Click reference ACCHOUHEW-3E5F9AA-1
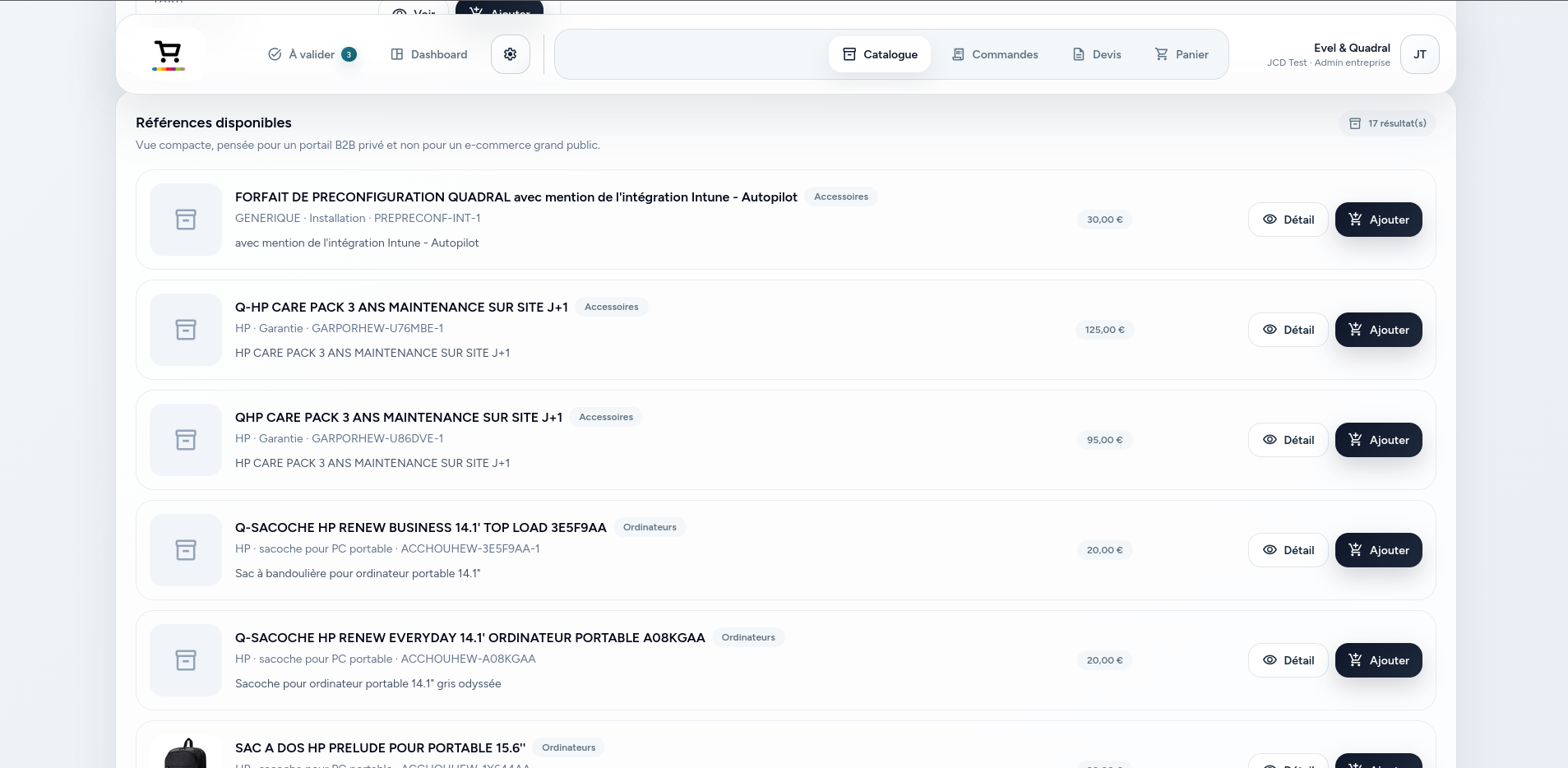Screen dimensions: 1568x768 click(x=470, y=548)
